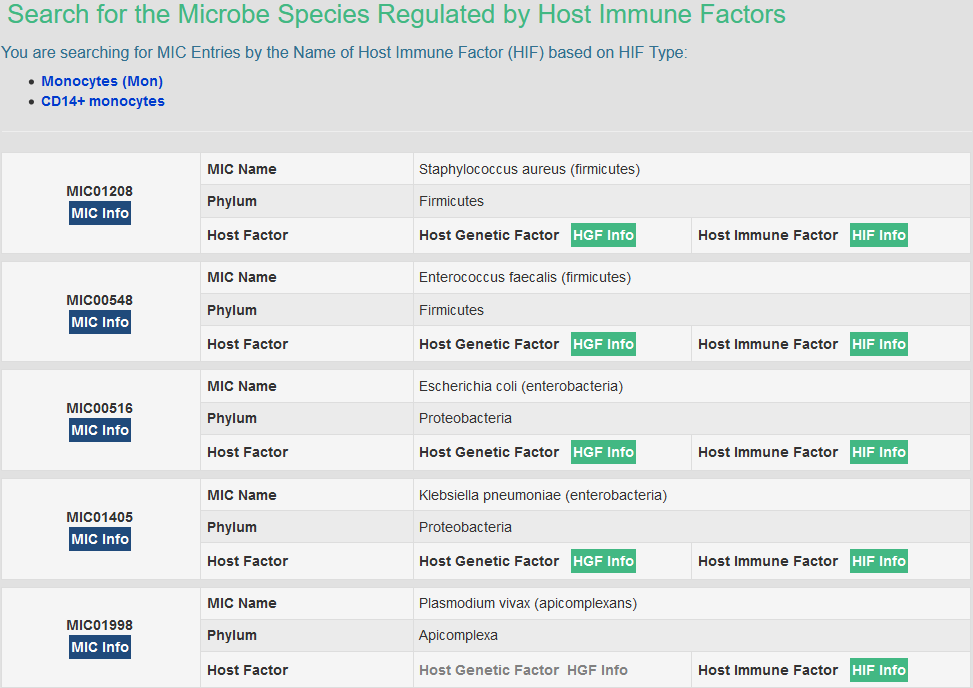Open HIF Info for Escherichia coli
The width and height of the screenshot is (973, 688).
[878, 452]
